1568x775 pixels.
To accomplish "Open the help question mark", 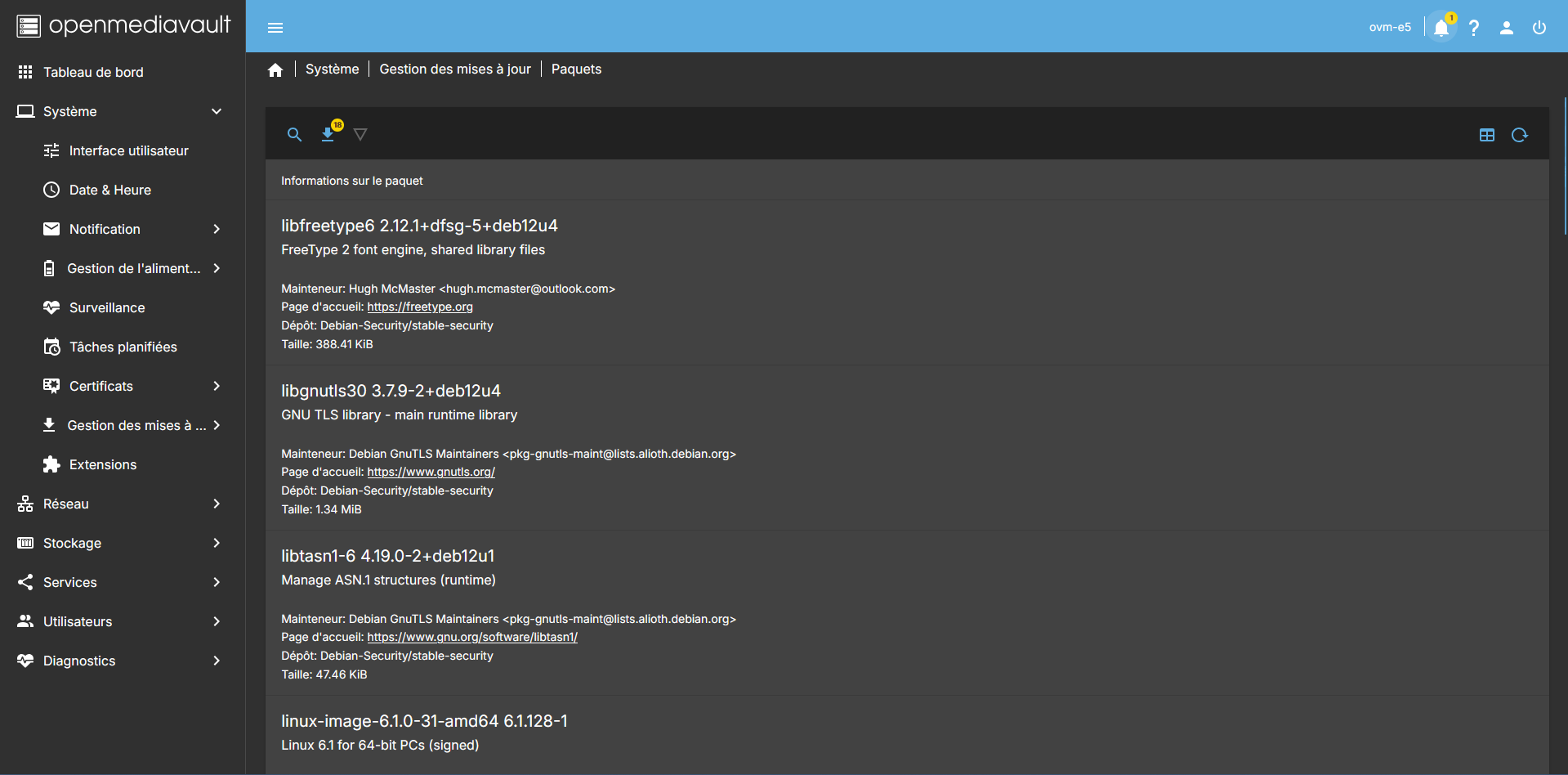I will point(1474,28).
